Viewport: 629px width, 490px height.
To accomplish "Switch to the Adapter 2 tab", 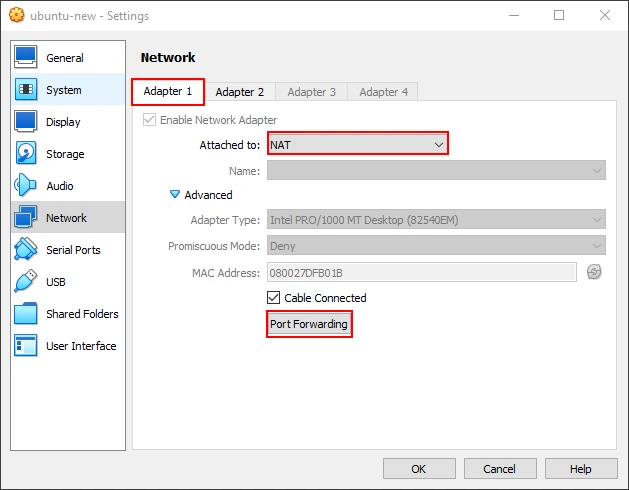I will click(240, 92).
